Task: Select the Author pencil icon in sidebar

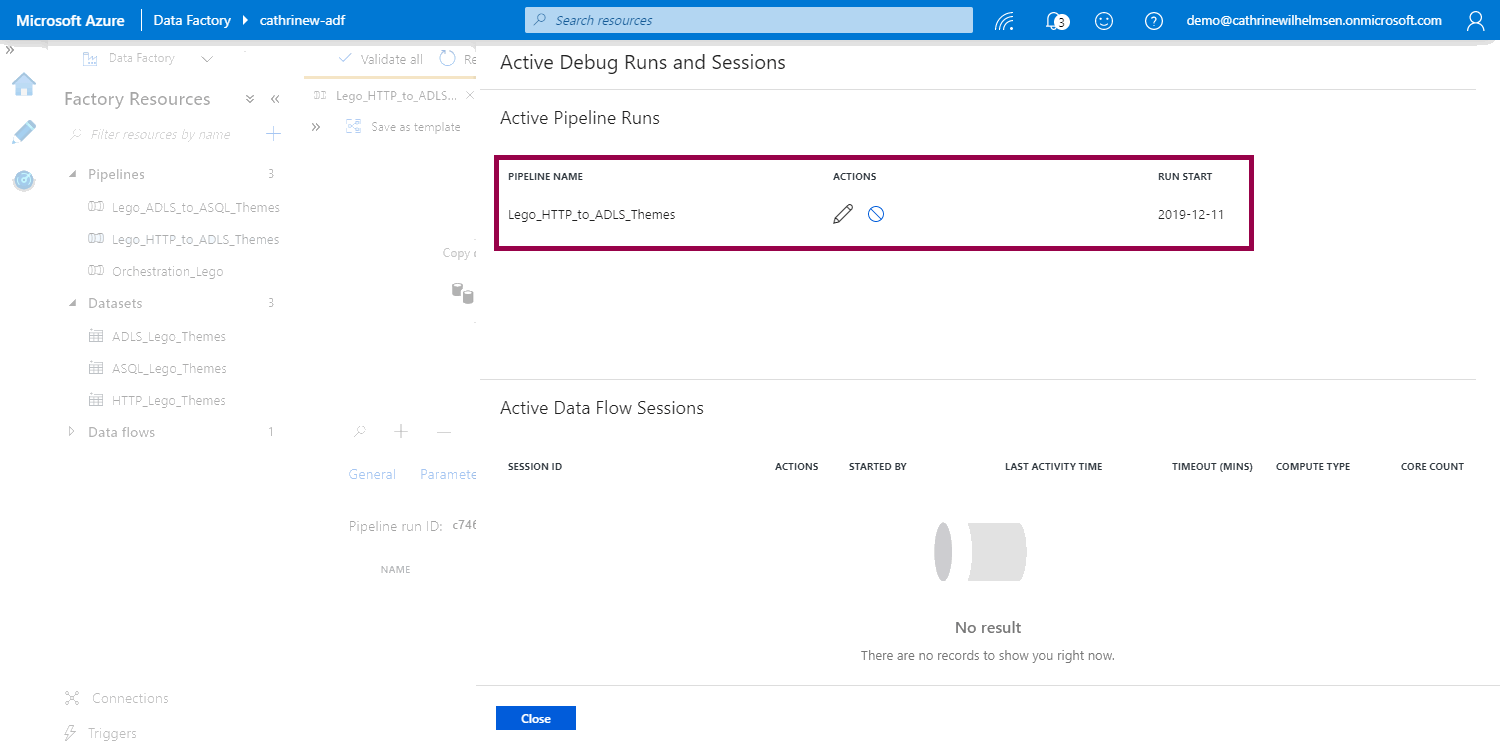Action: tap(24, 132)
